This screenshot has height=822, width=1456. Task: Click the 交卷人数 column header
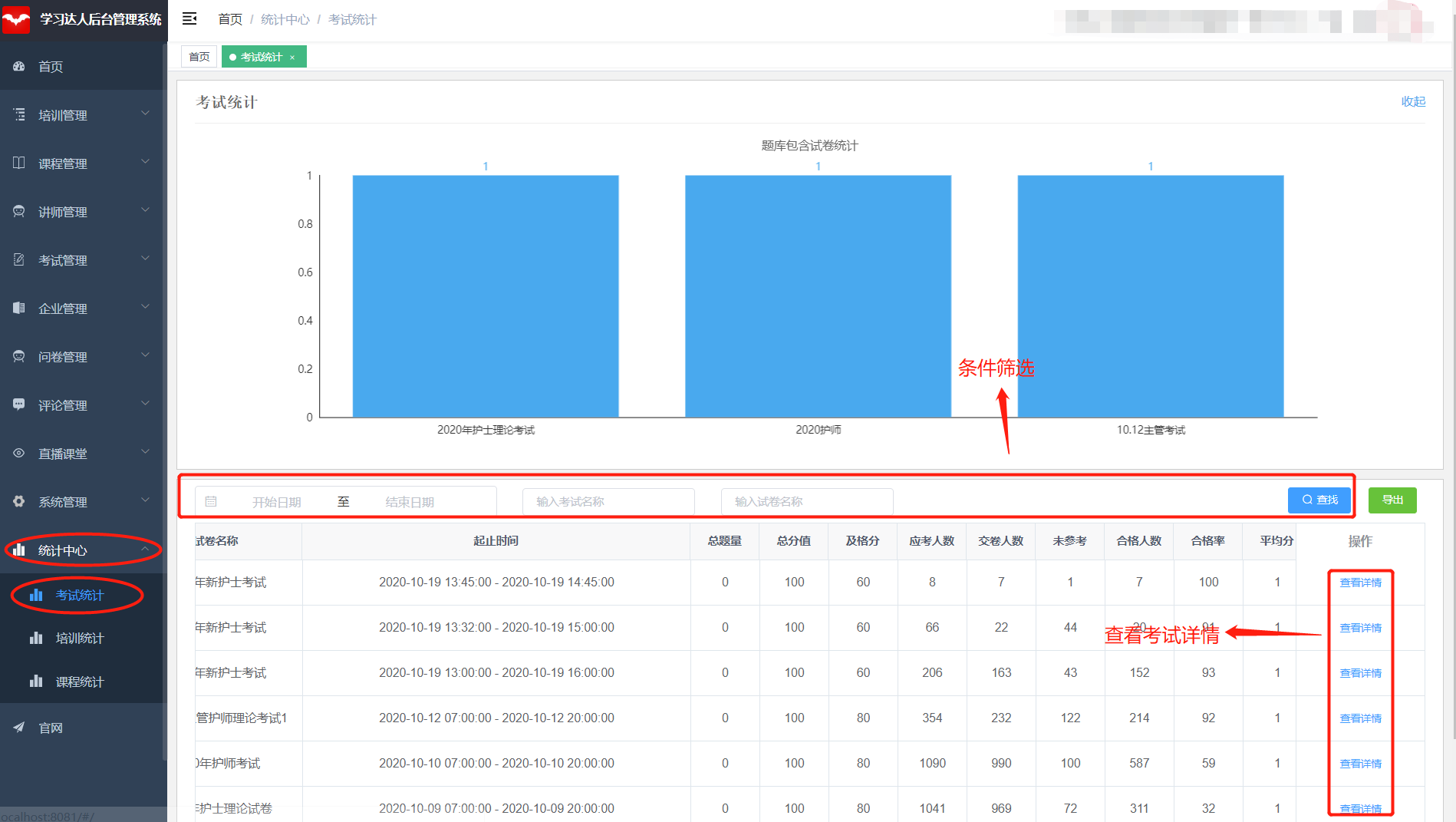(1001, 541)
